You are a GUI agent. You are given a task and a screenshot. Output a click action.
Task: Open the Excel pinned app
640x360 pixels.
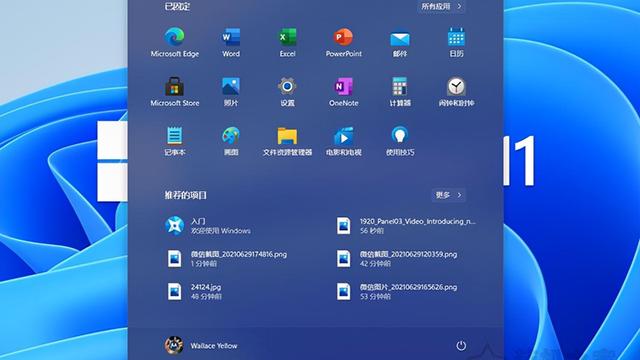point(287,42)
